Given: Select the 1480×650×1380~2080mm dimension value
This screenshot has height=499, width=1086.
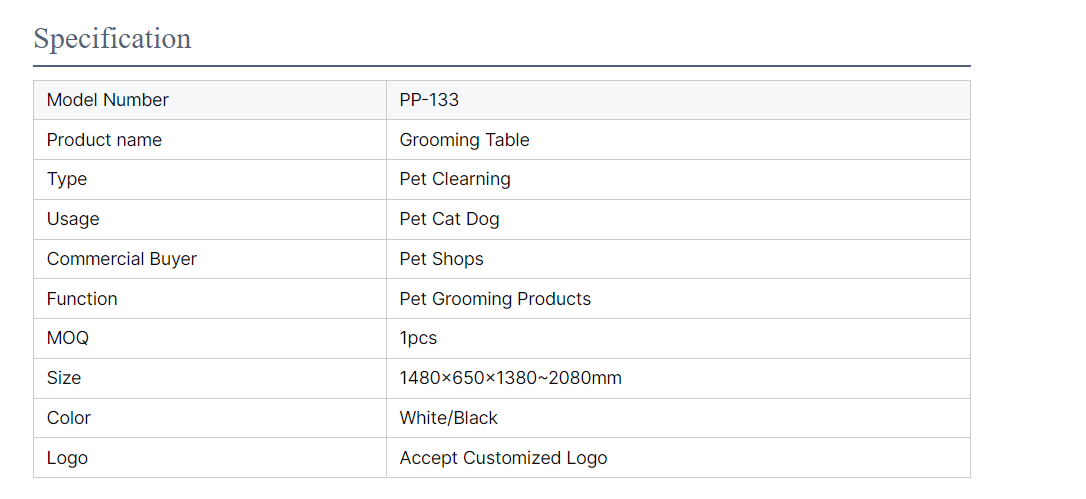Looking at the screenshot, I should pyautogui.click(x=510, y=378).
